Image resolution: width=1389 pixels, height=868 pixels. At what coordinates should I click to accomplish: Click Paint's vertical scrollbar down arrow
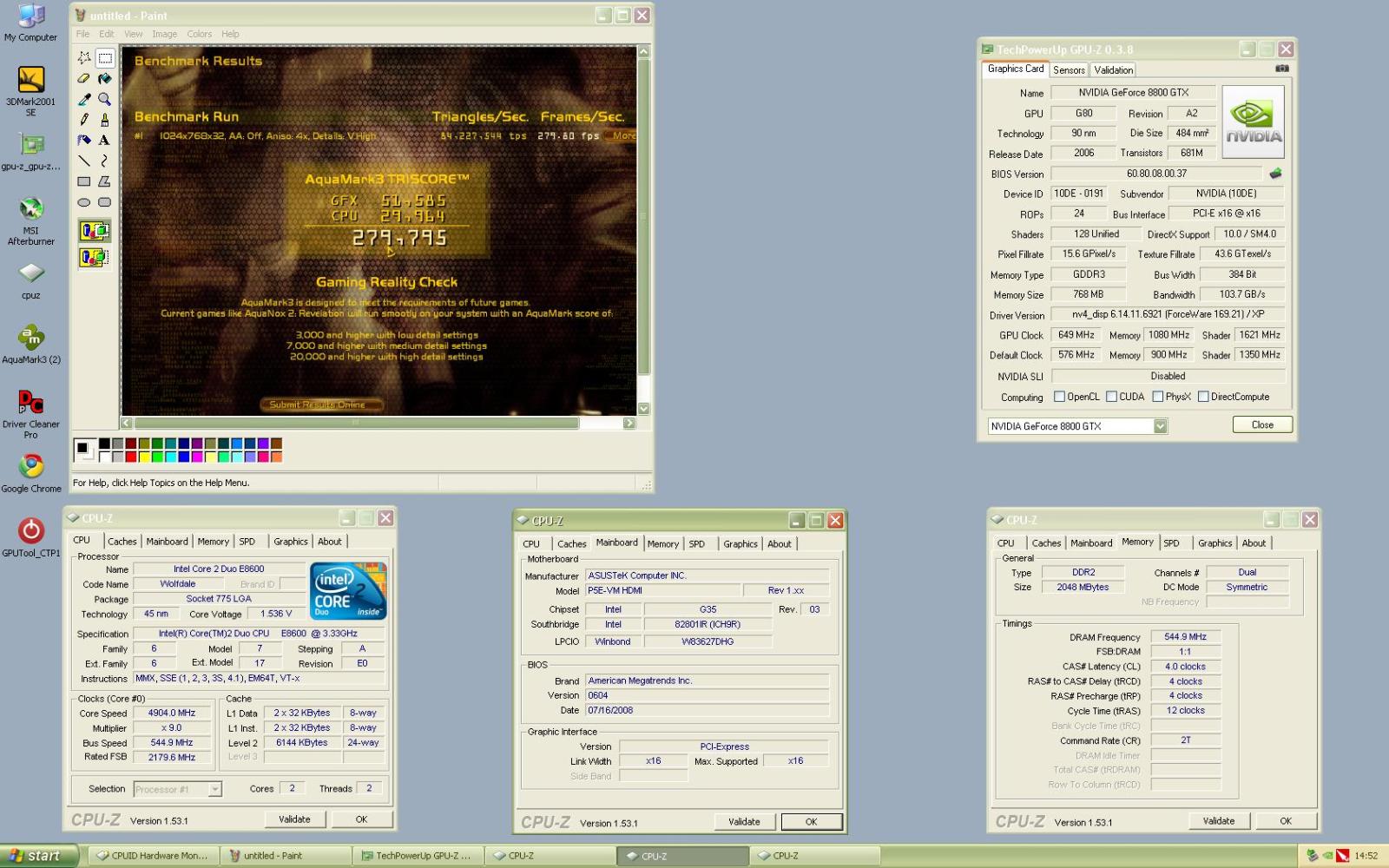click(643, 409)
